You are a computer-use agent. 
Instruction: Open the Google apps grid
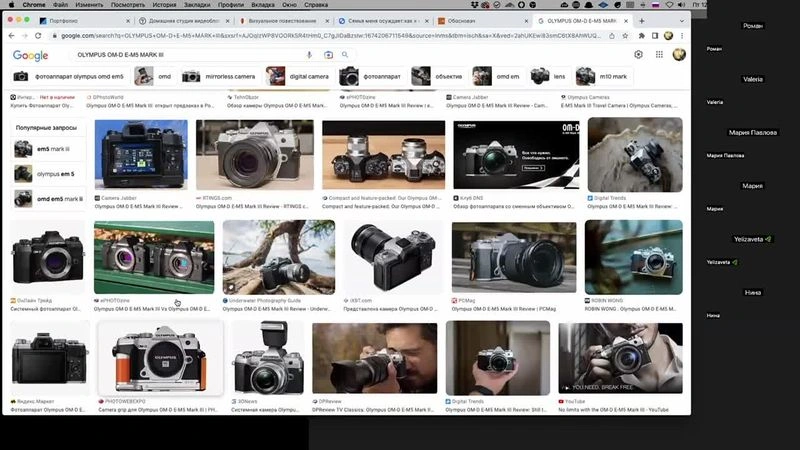659,55
